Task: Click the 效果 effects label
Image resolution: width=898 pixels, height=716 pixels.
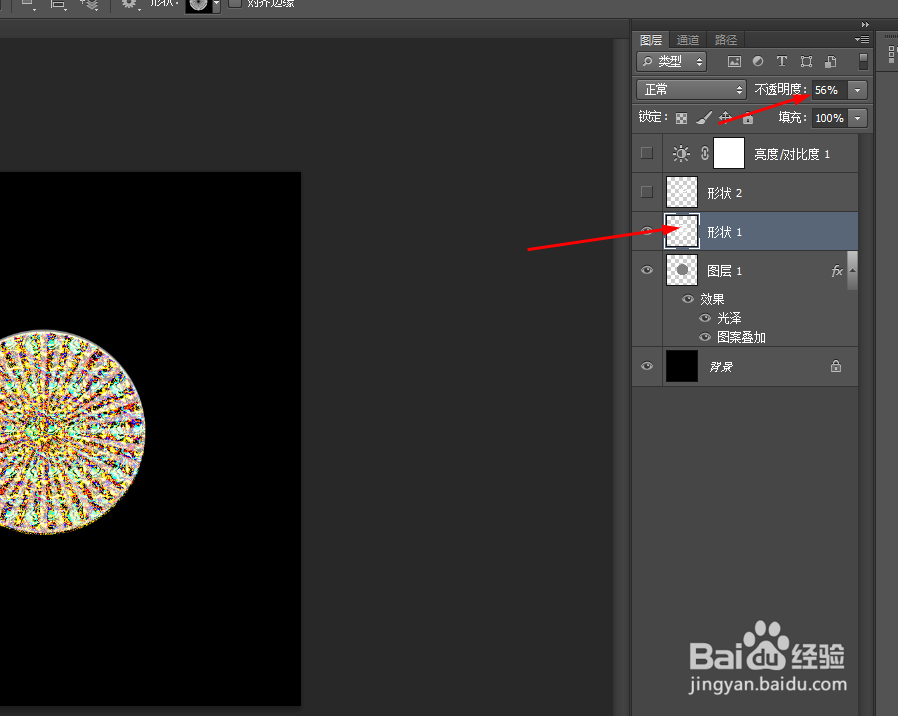Action: tap(712, 299)
